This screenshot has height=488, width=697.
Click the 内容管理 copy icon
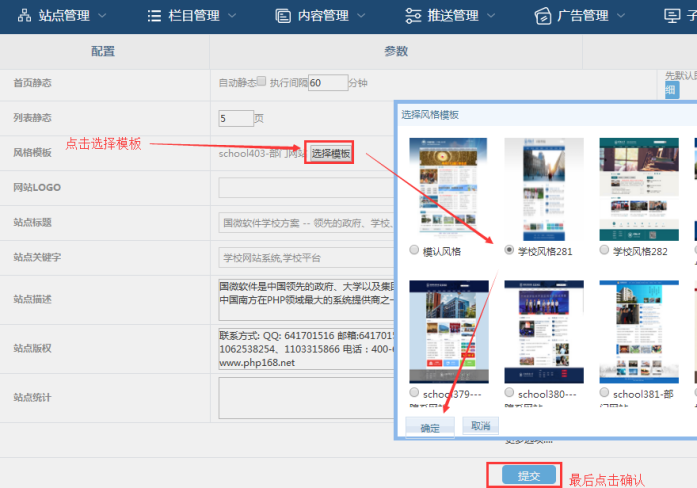[x=281, y=16]
